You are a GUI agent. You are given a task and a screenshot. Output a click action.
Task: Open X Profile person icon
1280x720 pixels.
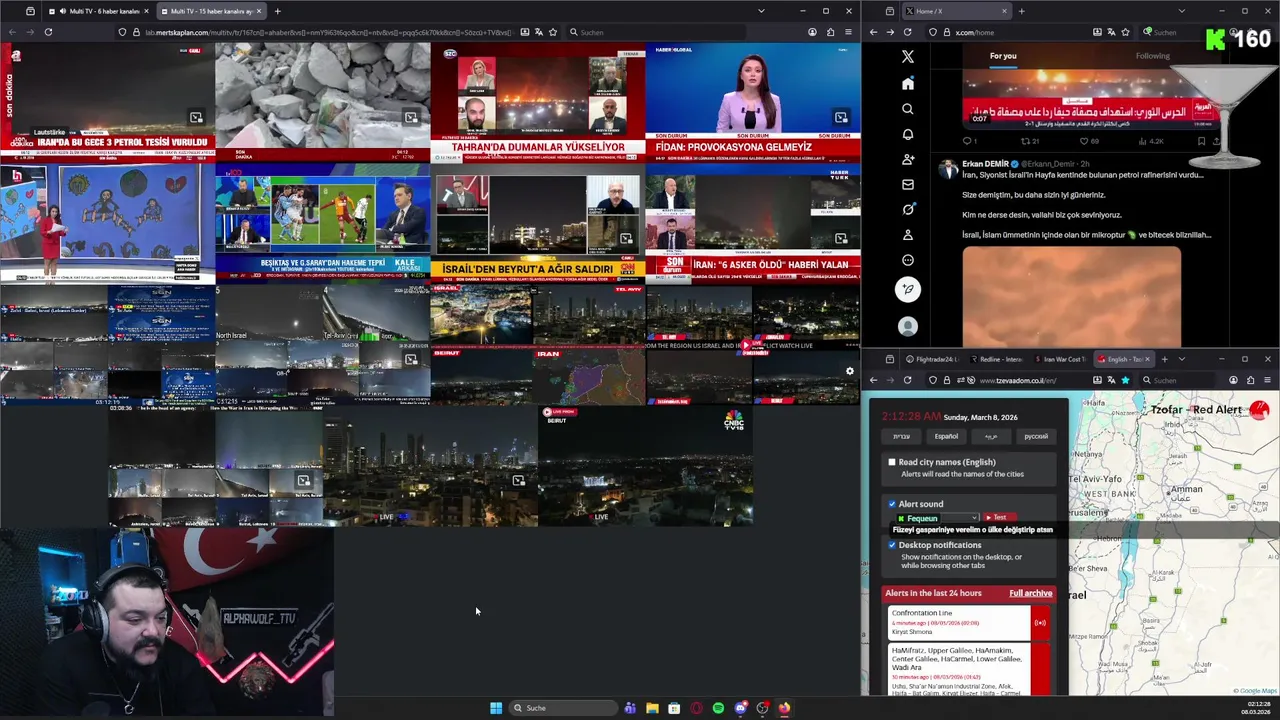(907, 235)
